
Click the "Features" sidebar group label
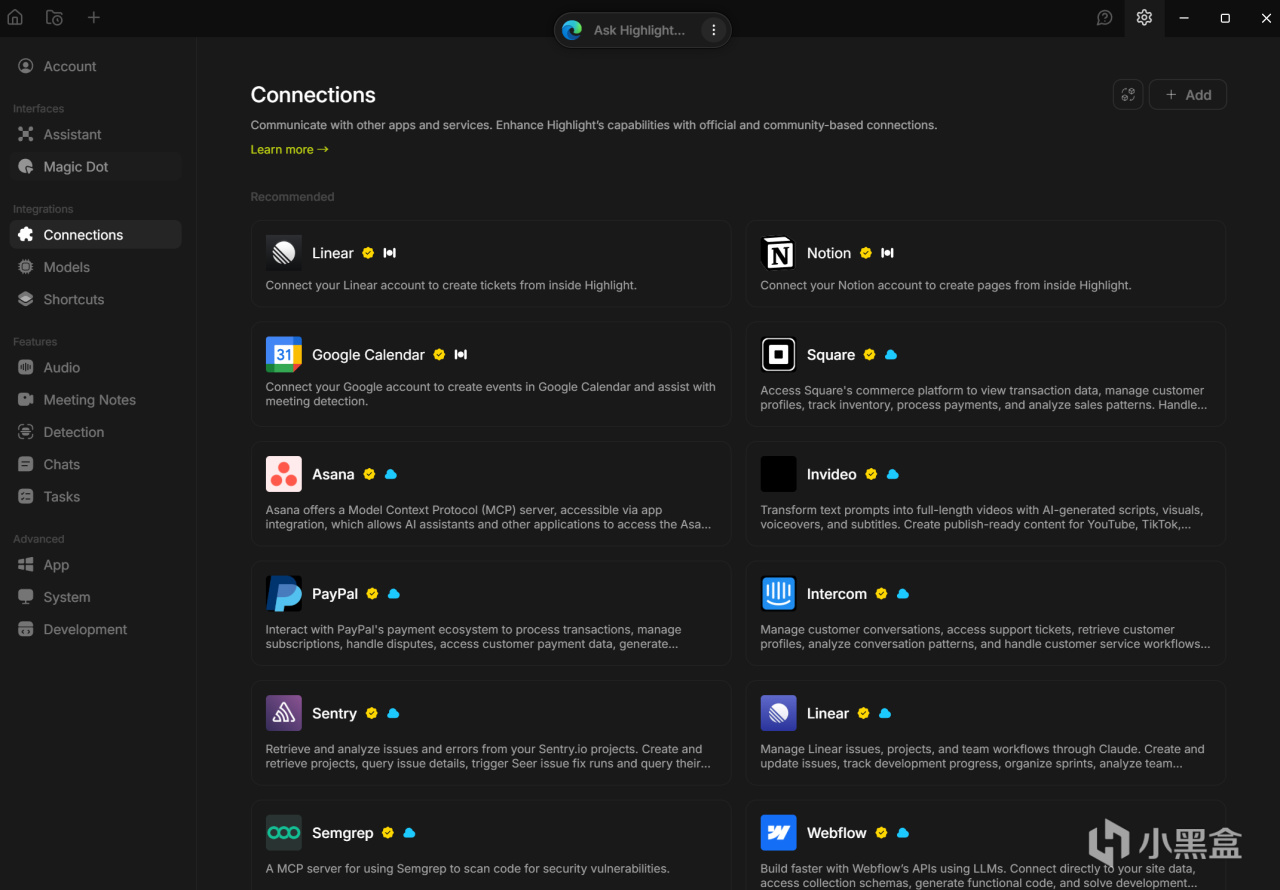click(x=35, y=342)
